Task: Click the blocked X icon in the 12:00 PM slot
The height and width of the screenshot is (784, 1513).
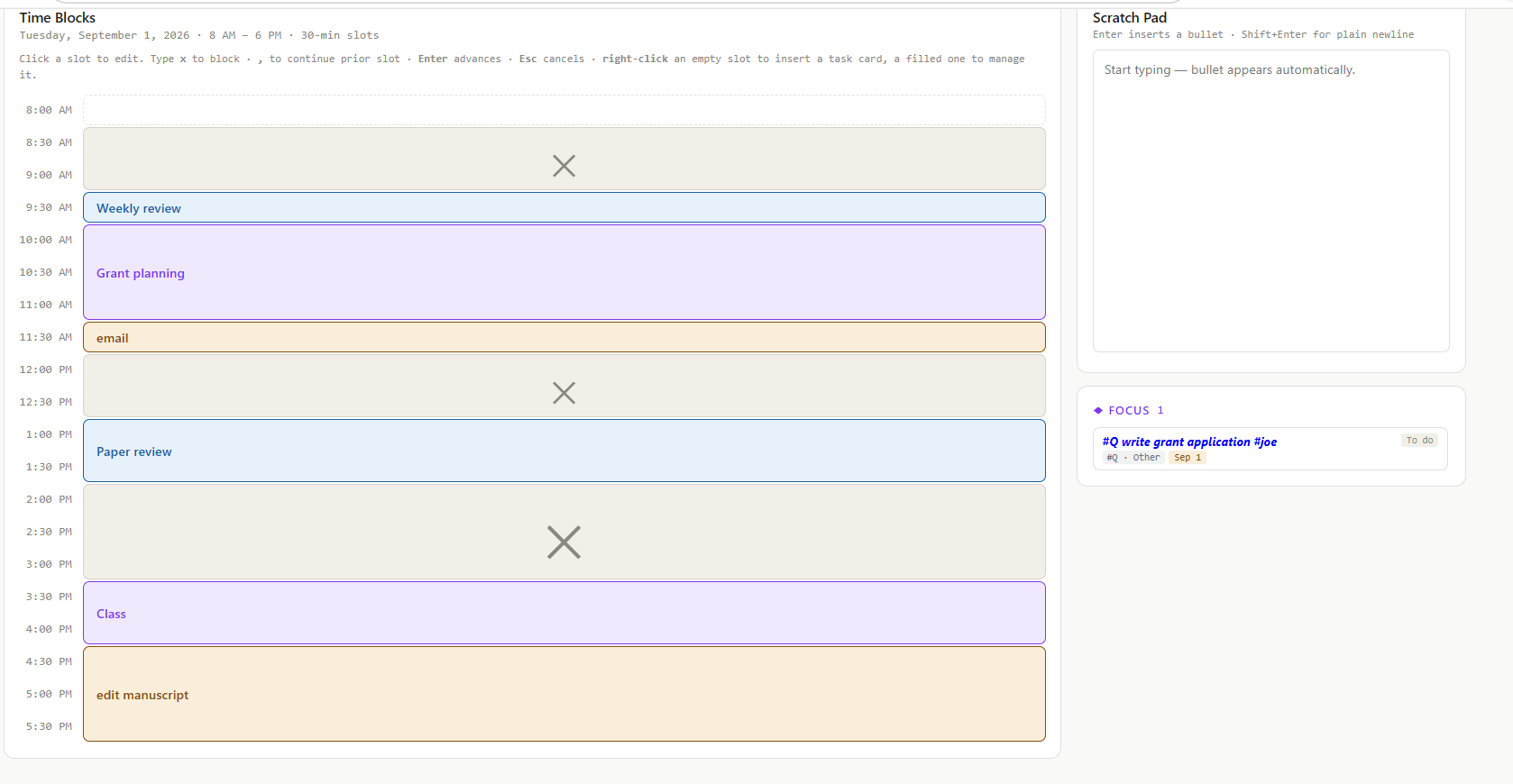Action: (x=564, y=393)
